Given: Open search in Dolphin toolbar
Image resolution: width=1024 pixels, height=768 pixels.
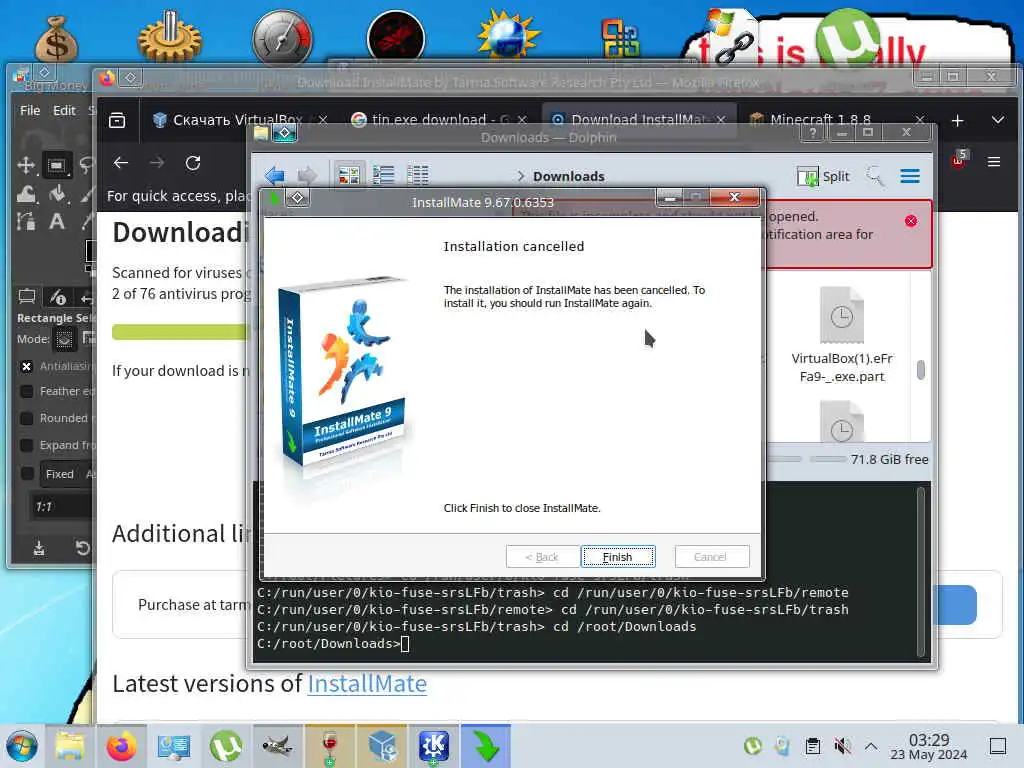Looking at the screenshot, I should pos(875,176).
